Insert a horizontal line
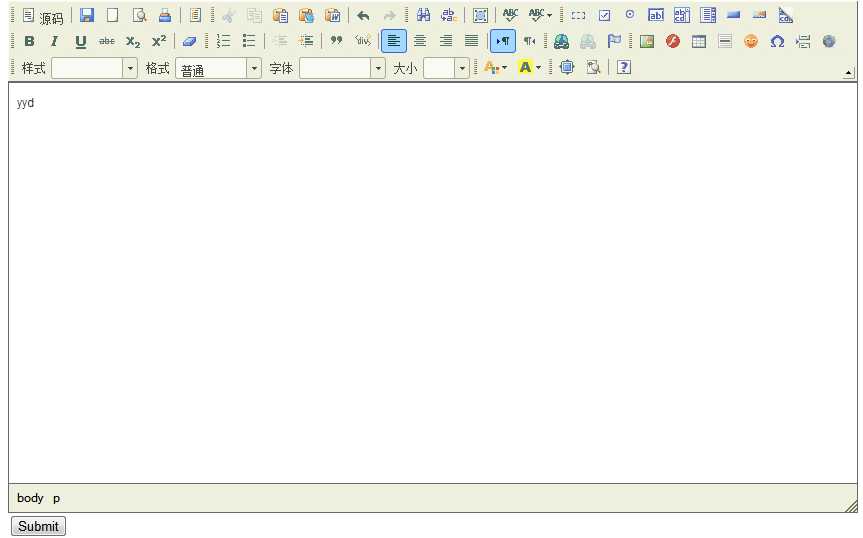This screenshot has height=538, width=863. (x=725, y=41)
